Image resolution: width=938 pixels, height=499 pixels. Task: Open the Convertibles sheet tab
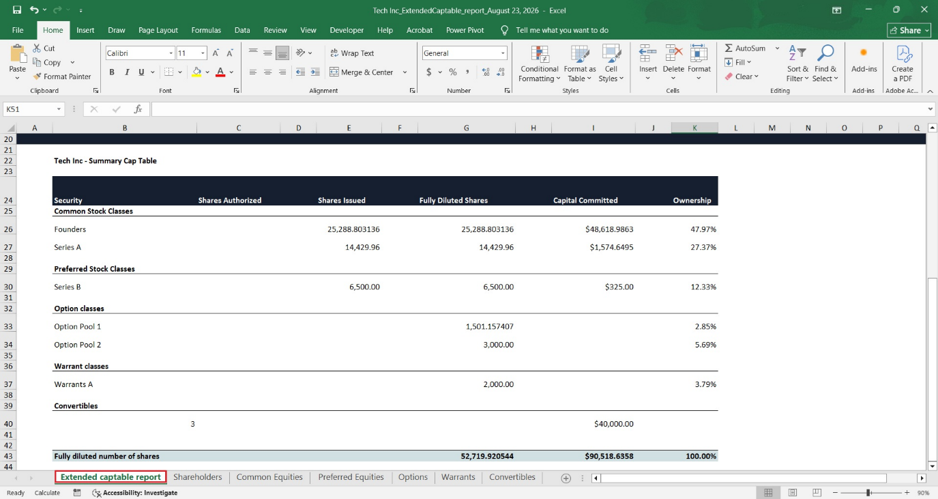pyautogui.click(x=512, y=477)
